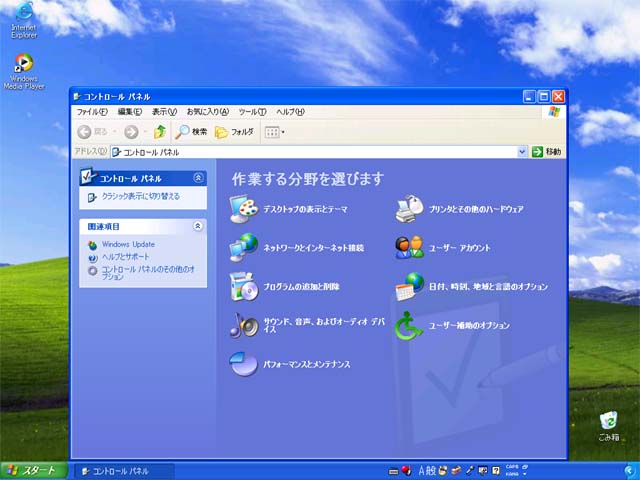
Task: Click the スタート button
Action: coord(33,471)
